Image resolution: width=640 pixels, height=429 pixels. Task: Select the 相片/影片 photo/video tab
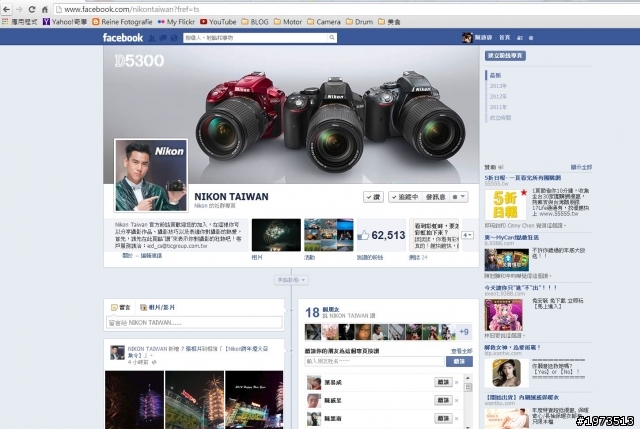(x=157, y=307)
